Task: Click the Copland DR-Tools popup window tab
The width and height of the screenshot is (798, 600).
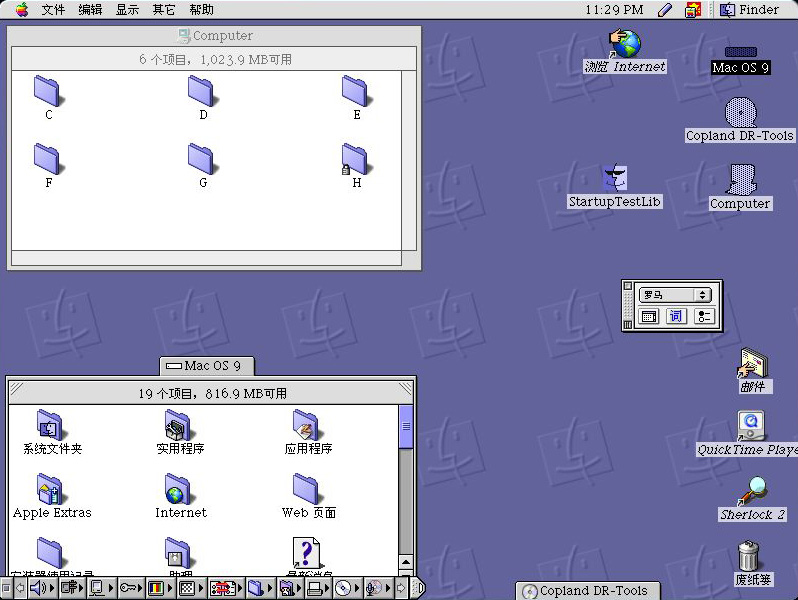Action: 585,591
